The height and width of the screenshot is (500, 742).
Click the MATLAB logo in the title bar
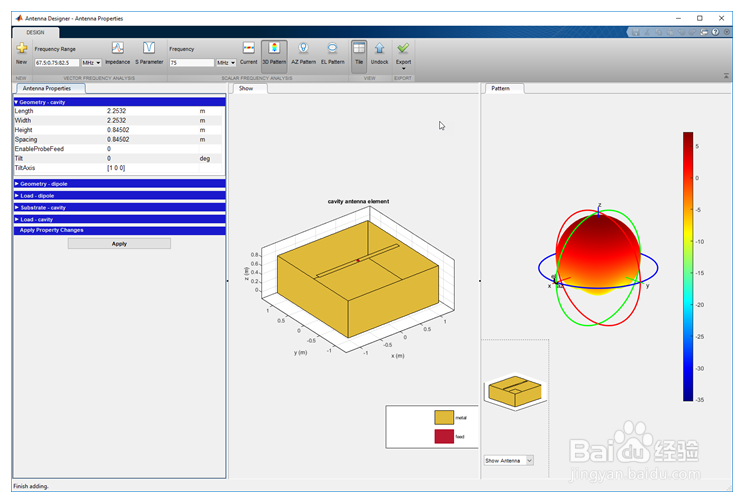point(19,18)
